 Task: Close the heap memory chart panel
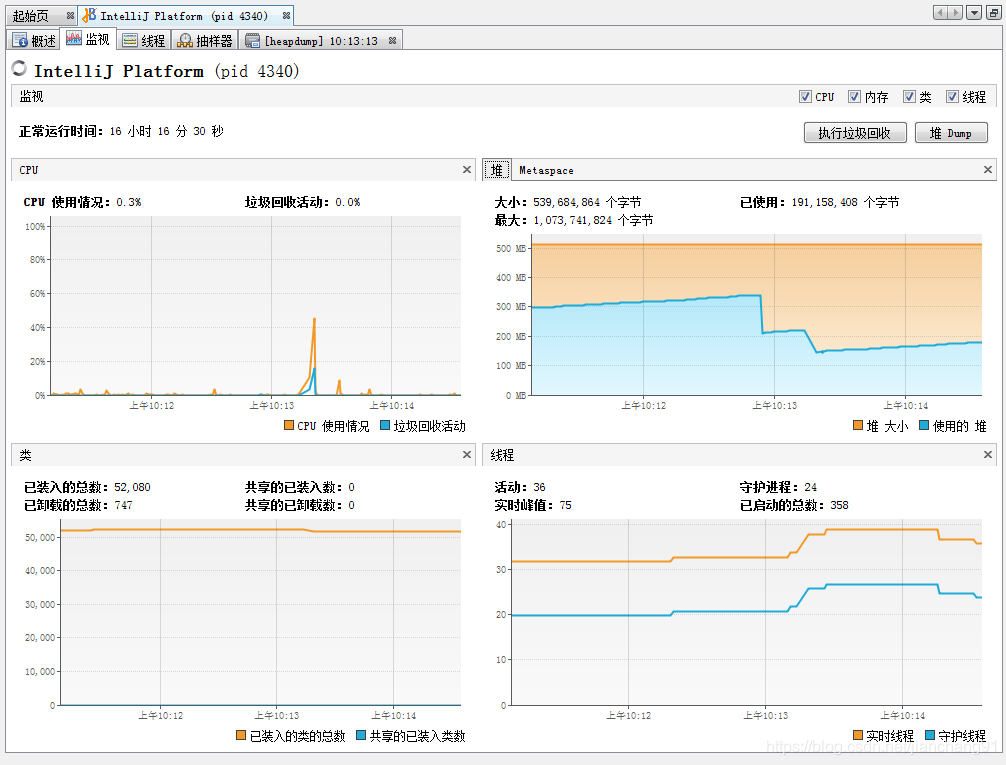[988, 169]
